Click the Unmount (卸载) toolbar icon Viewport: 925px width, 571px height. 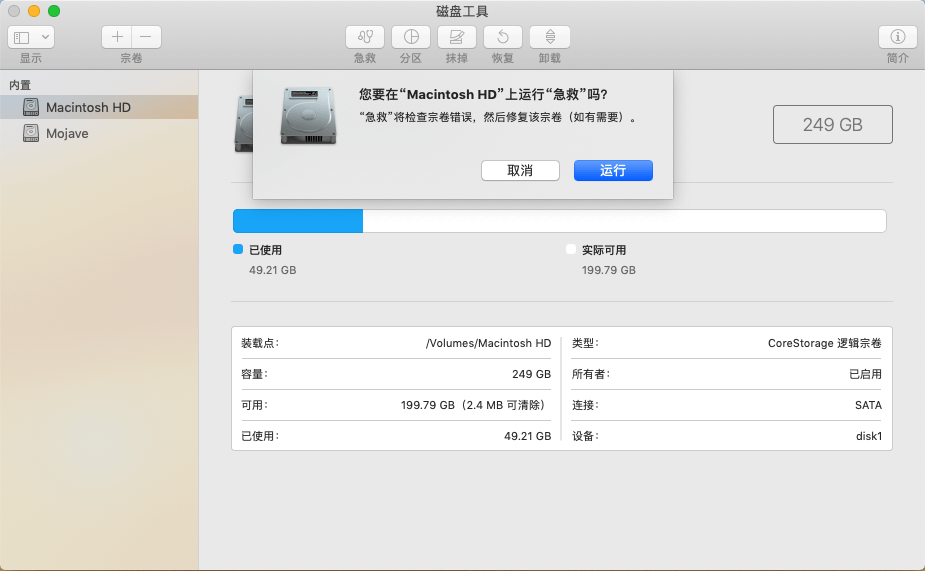[549, 37]
